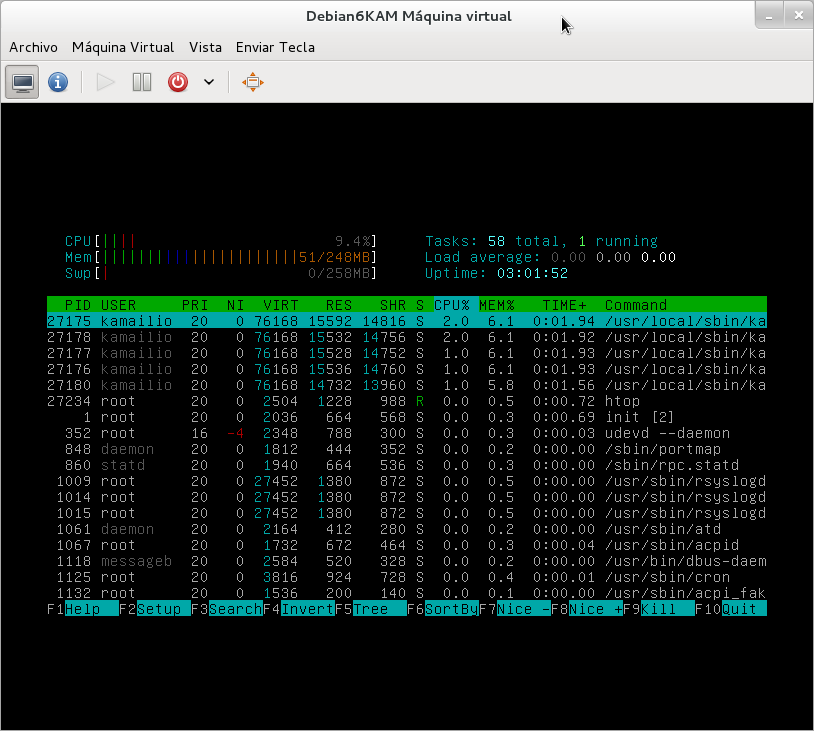Click the Uptime 03:01:52 value

532,273
